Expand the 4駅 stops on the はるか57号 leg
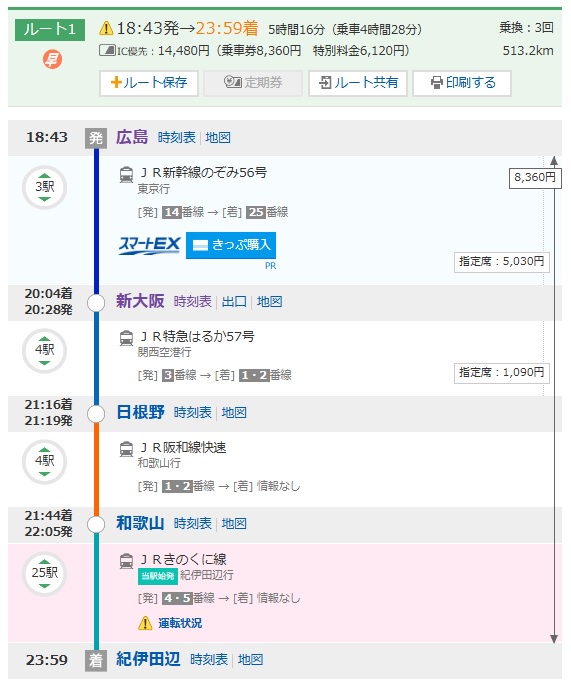This screenshot has width=571, height=687. click(x=44, y=351)
